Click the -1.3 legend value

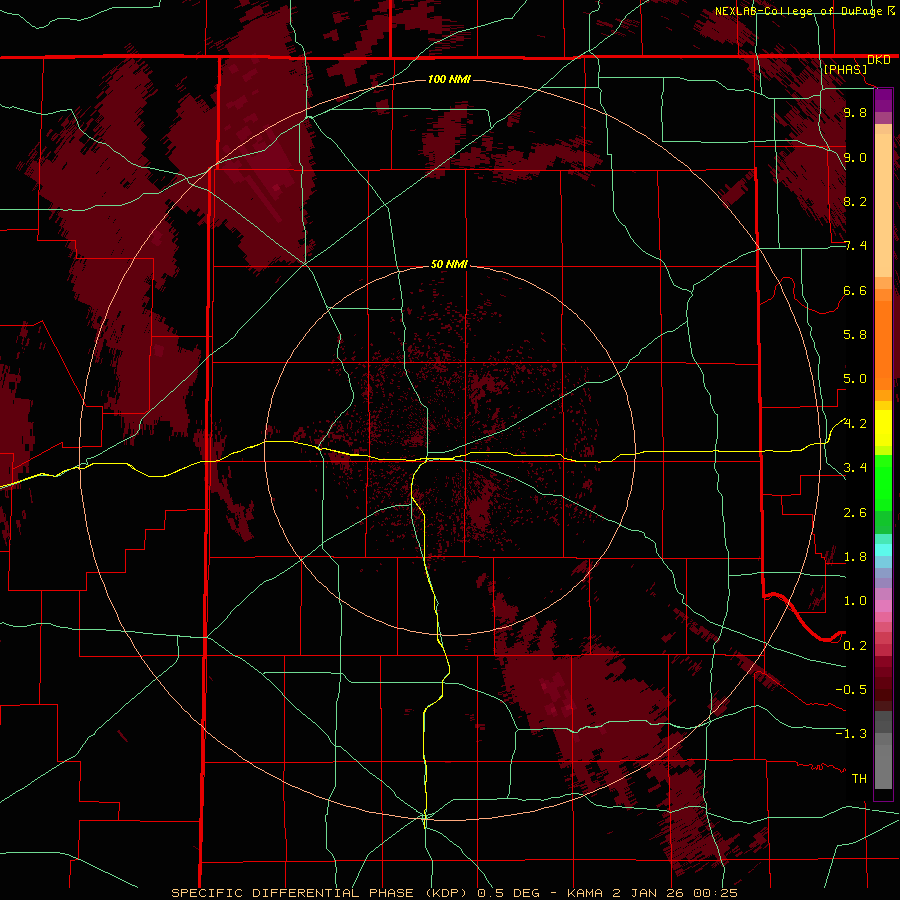(x=851, y=734)
